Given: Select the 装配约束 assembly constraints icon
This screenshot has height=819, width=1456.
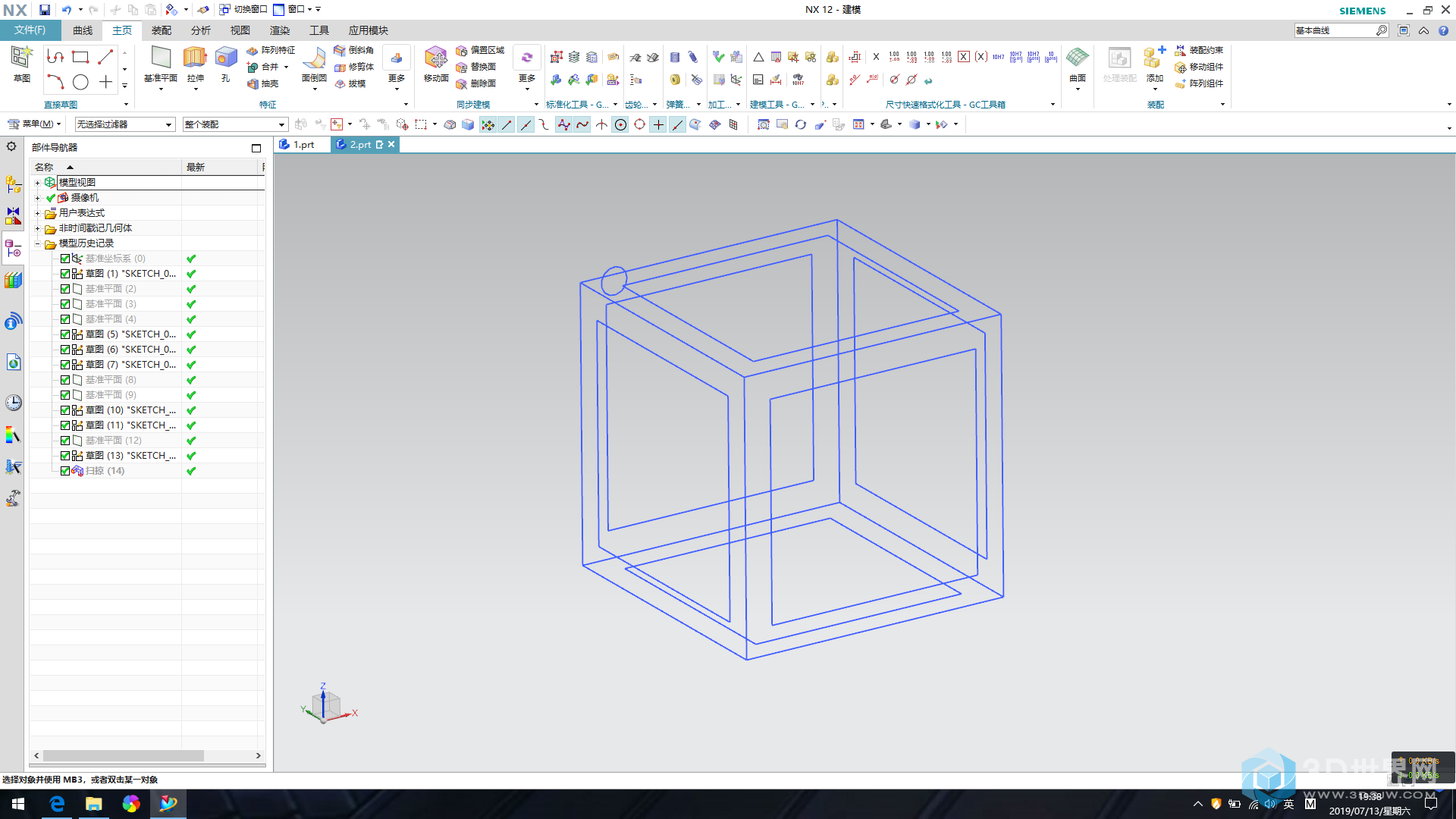Looking at the screenshot, I should click(1181, 51).
